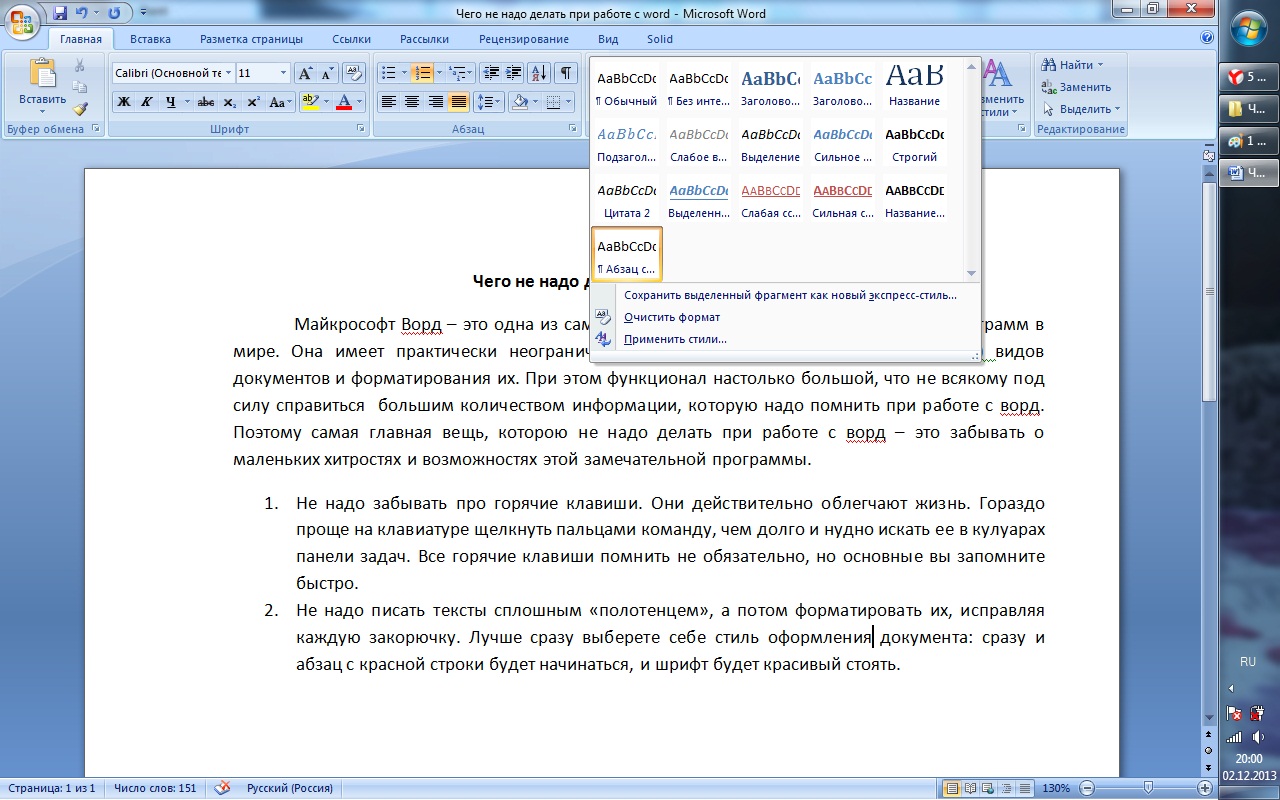Image resolution: width=1280 pixels, height=800 pixels.
Task: Cut selection with the scissors icon
Action: coord(80,65)
